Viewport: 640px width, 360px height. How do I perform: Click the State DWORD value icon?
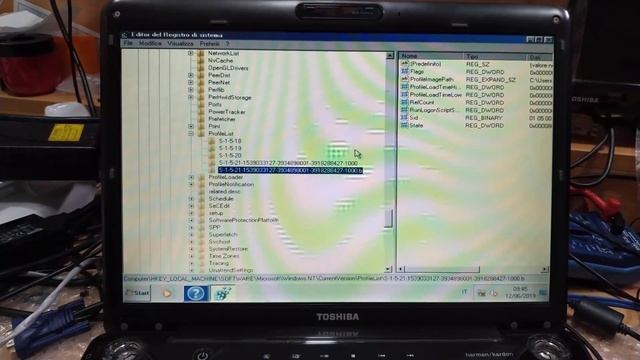tap(404, 125)
